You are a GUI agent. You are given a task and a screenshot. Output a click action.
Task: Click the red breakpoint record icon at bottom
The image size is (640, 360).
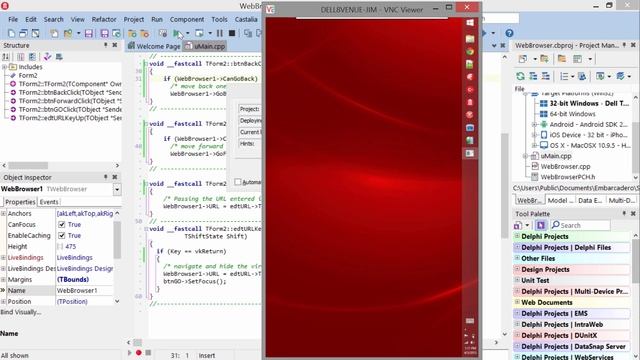point(139,352)
